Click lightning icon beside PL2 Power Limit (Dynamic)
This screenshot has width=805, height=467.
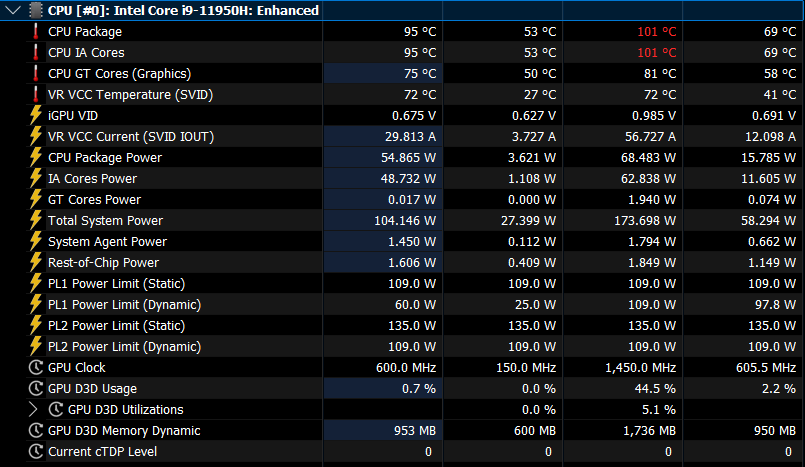click(35, 347)
